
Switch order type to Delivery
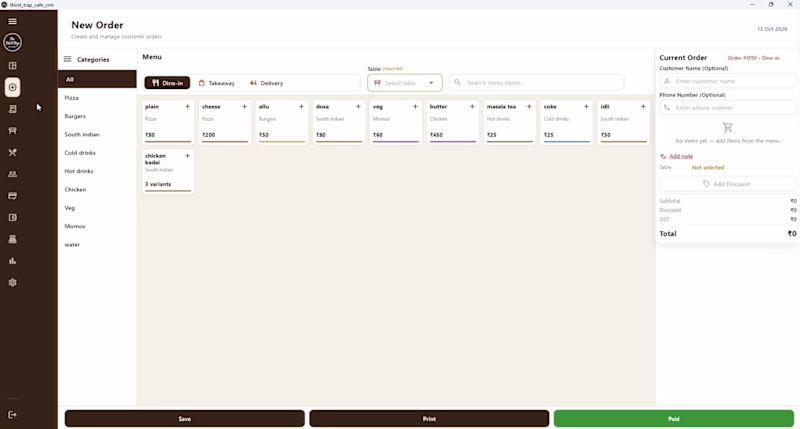(x=267, y=83)
